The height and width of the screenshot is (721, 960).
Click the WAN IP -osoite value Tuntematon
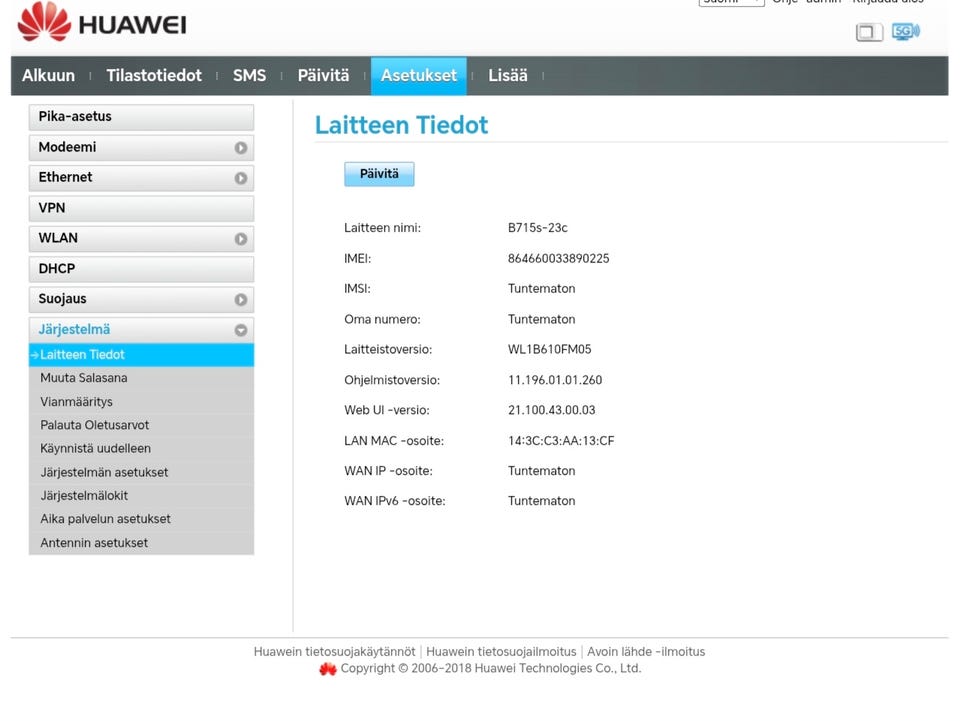point(541,471)
